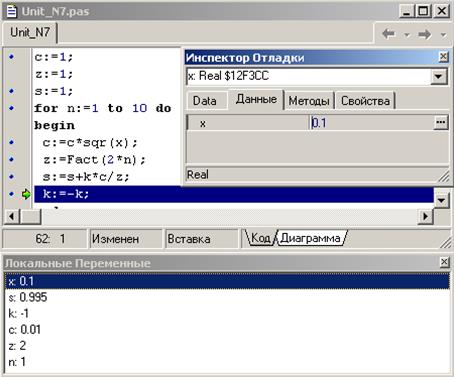Screen dimensions: 454x377
Task: Click the 'begin' keyword line
Action: pos(54,126)
